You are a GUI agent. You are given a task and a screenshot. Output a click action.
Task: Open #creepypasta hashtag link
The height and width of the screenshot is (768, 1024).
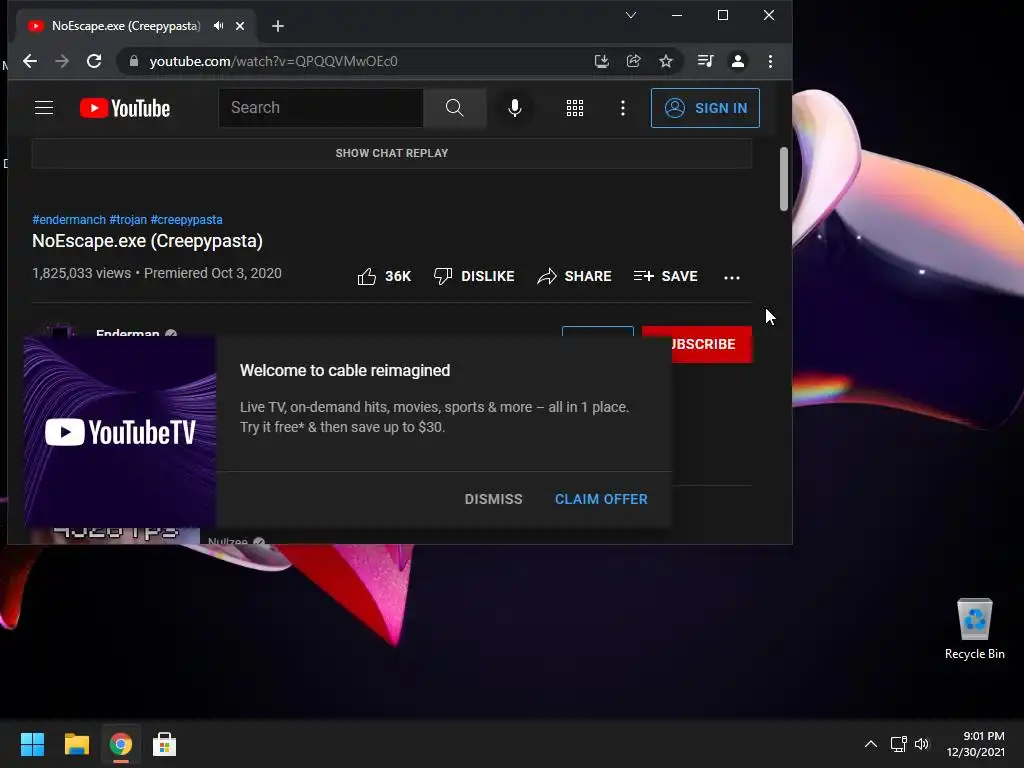pyautogui.click(x=187, y=219)
